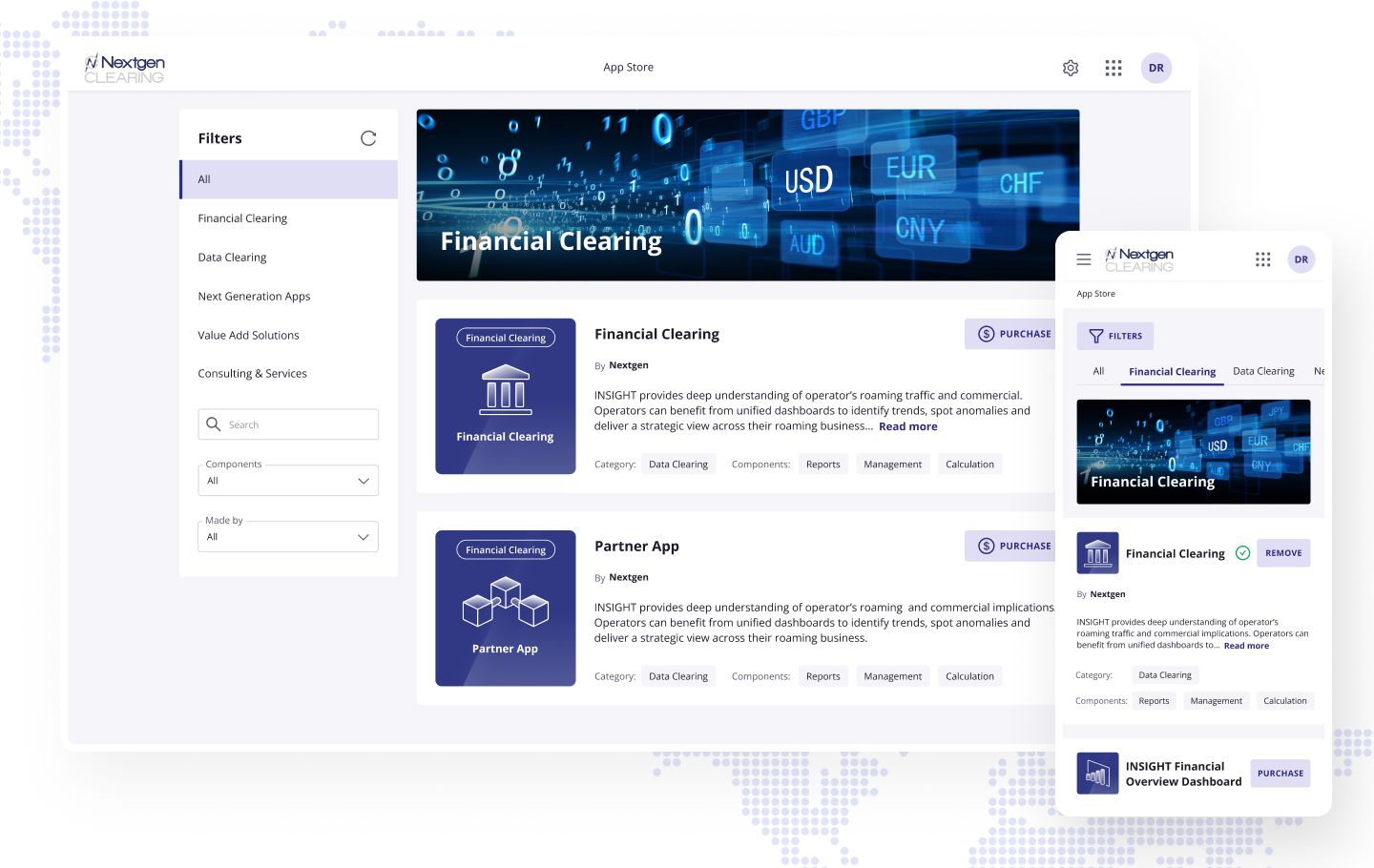Switch to the All tab in mobile view

(x=1098, y=371)
